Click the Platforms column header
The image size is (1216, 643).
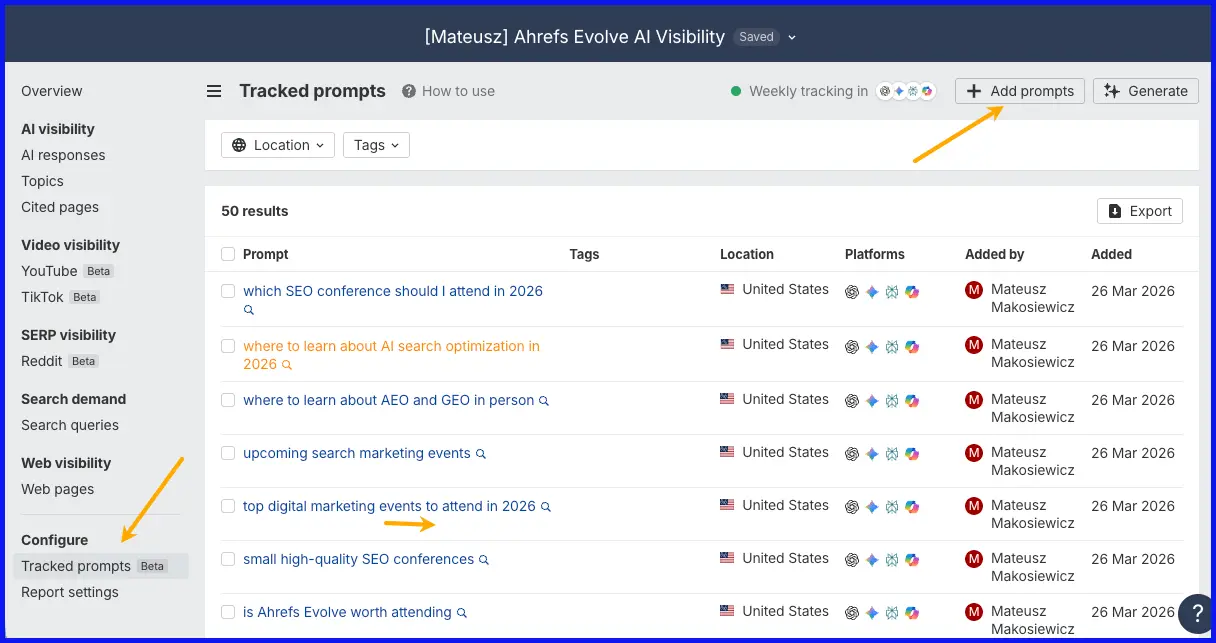(875, 254)
